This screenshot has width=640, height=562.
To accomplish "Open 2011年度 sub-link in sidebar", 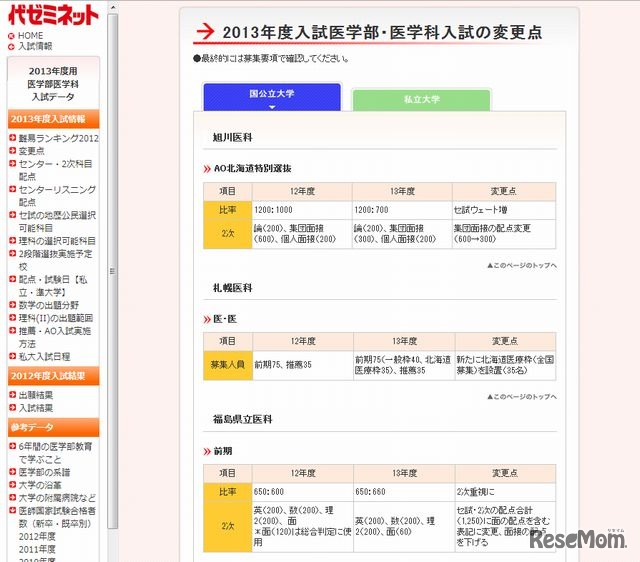I will [x=37, y=549].
